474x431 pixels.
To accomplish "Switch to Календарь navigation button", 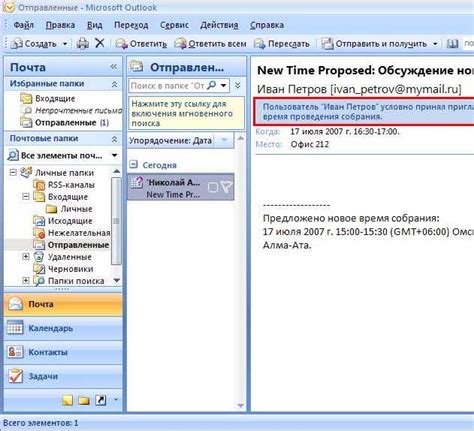I will [x=63, y=328].
